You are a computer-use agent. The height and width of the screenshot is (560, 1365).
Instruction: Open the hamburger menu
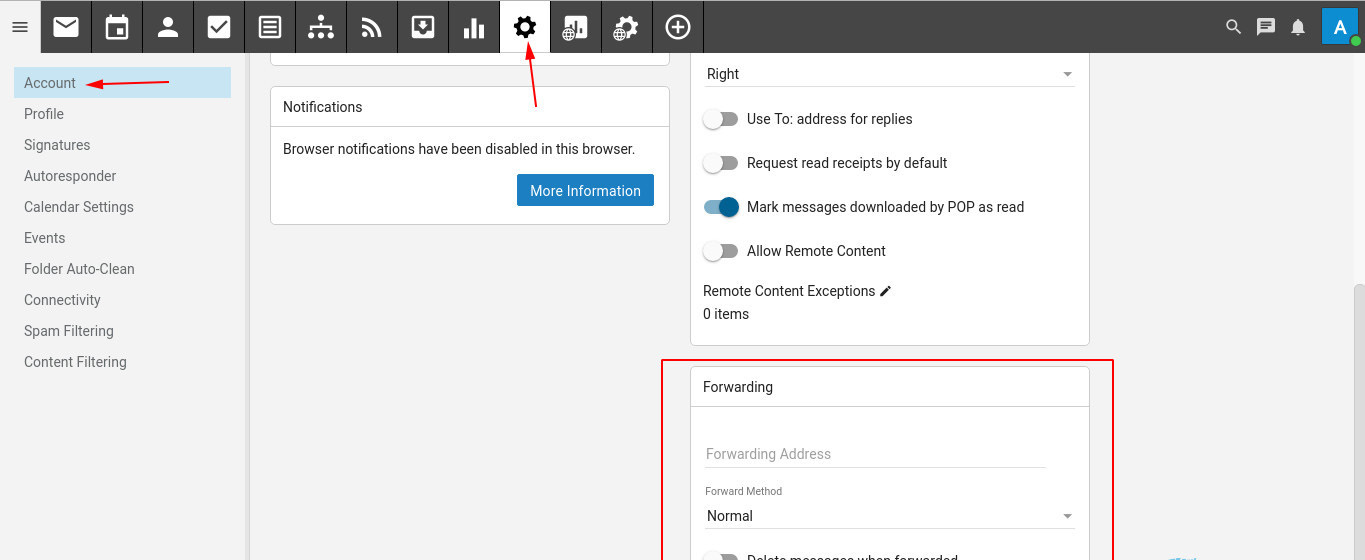[20, 27]
